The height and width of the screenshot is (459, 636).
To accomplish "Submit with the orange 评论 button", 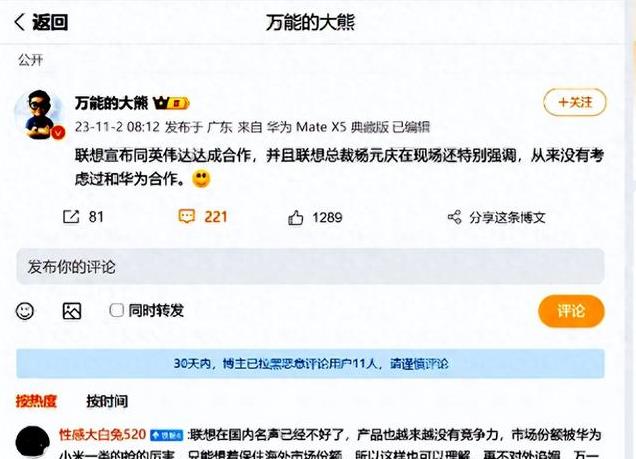I will (x=571, y=311).
